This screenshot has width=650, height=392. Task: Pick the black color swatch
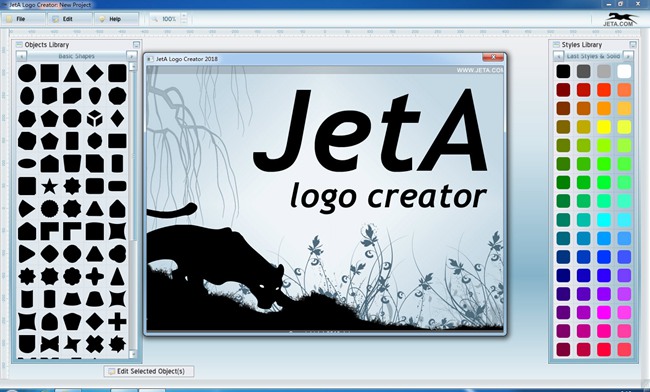click(x=563, y=71)
